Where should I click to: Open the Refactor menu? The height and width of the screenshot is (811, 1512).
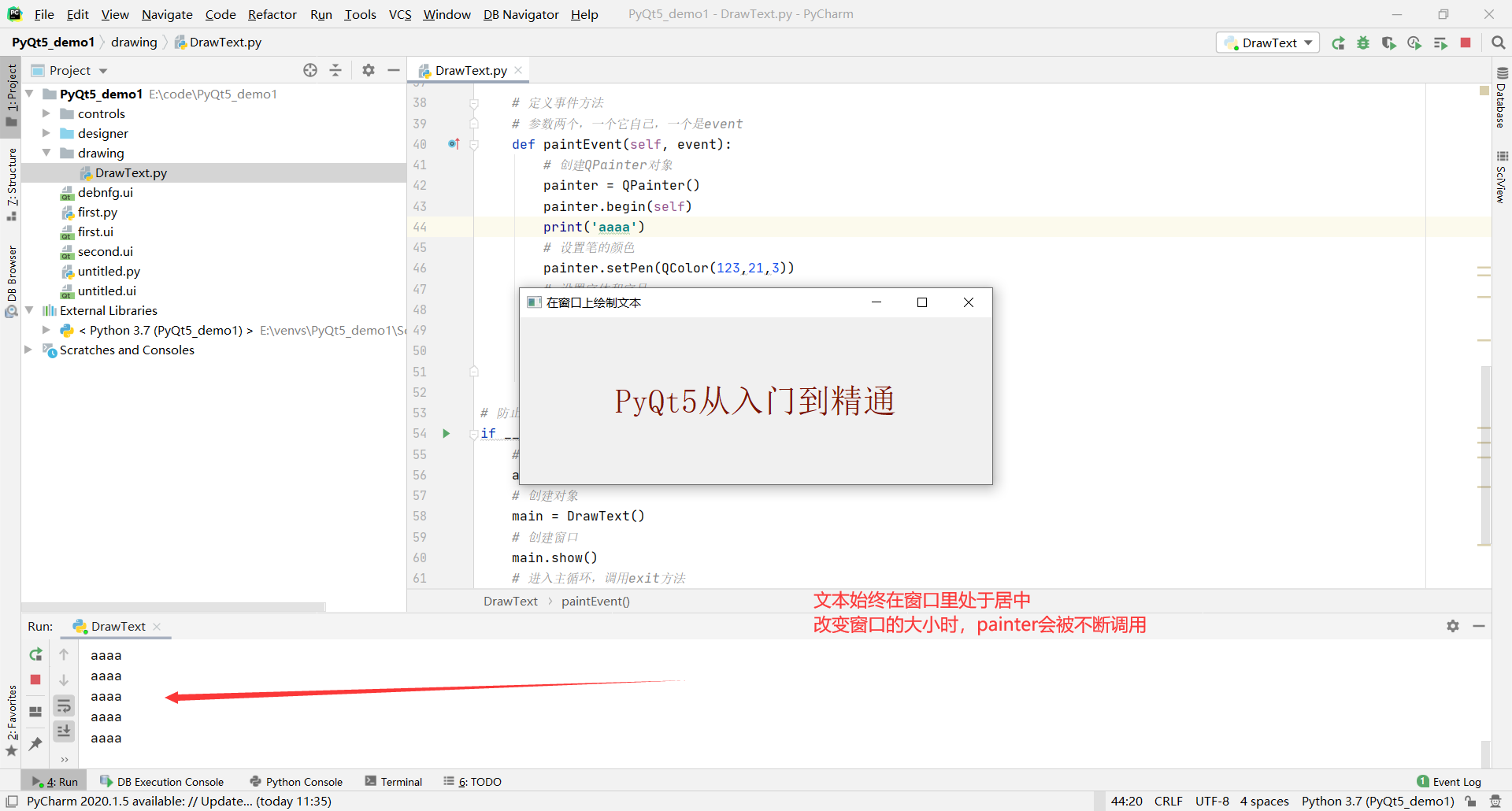272,14
